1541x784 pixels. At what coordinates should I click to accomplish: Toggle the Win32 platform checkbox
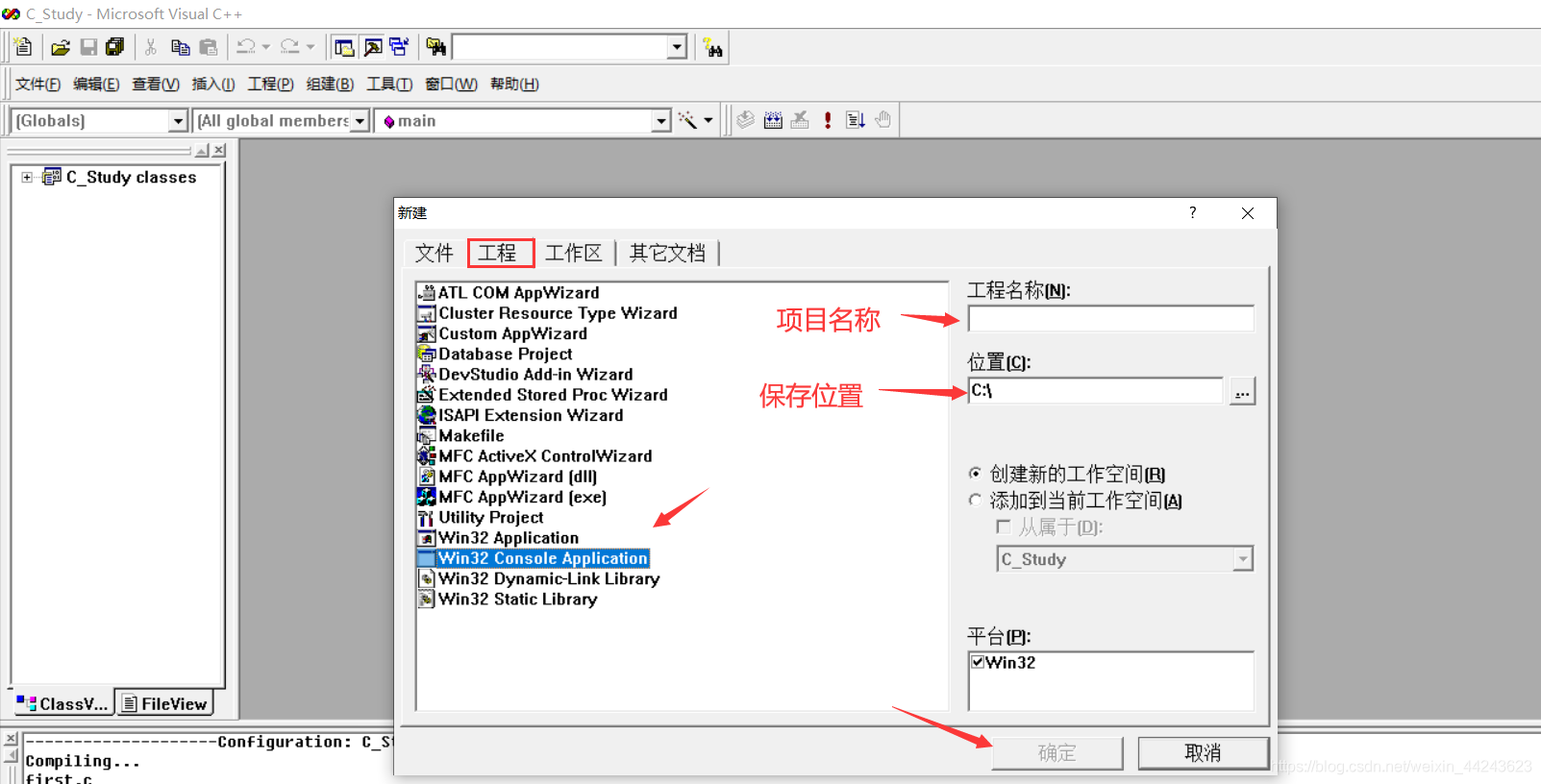pos(978,662)
